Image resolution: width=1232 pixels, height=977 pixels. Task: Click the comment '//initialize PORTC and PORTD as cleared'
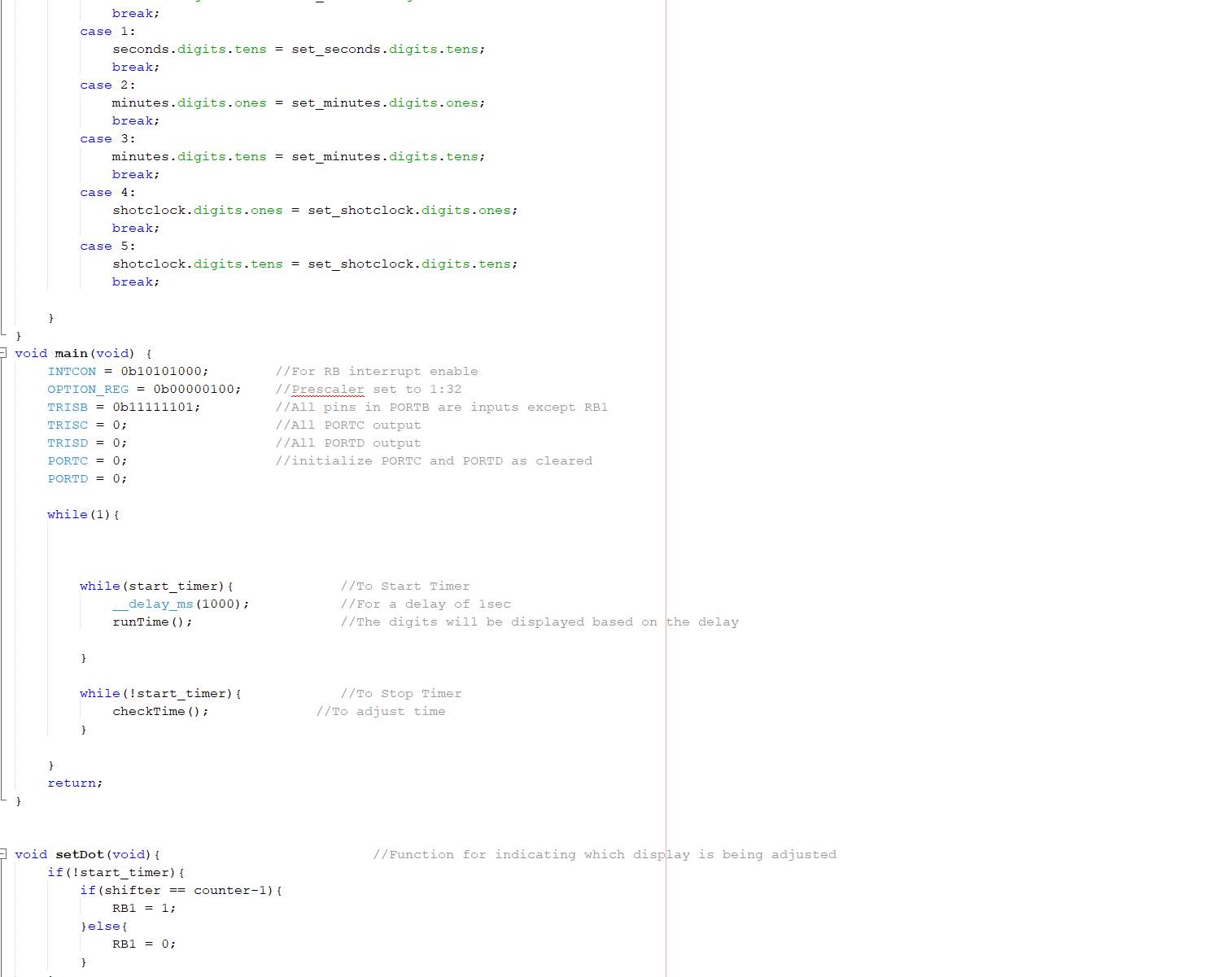click(x=434, y=461)
